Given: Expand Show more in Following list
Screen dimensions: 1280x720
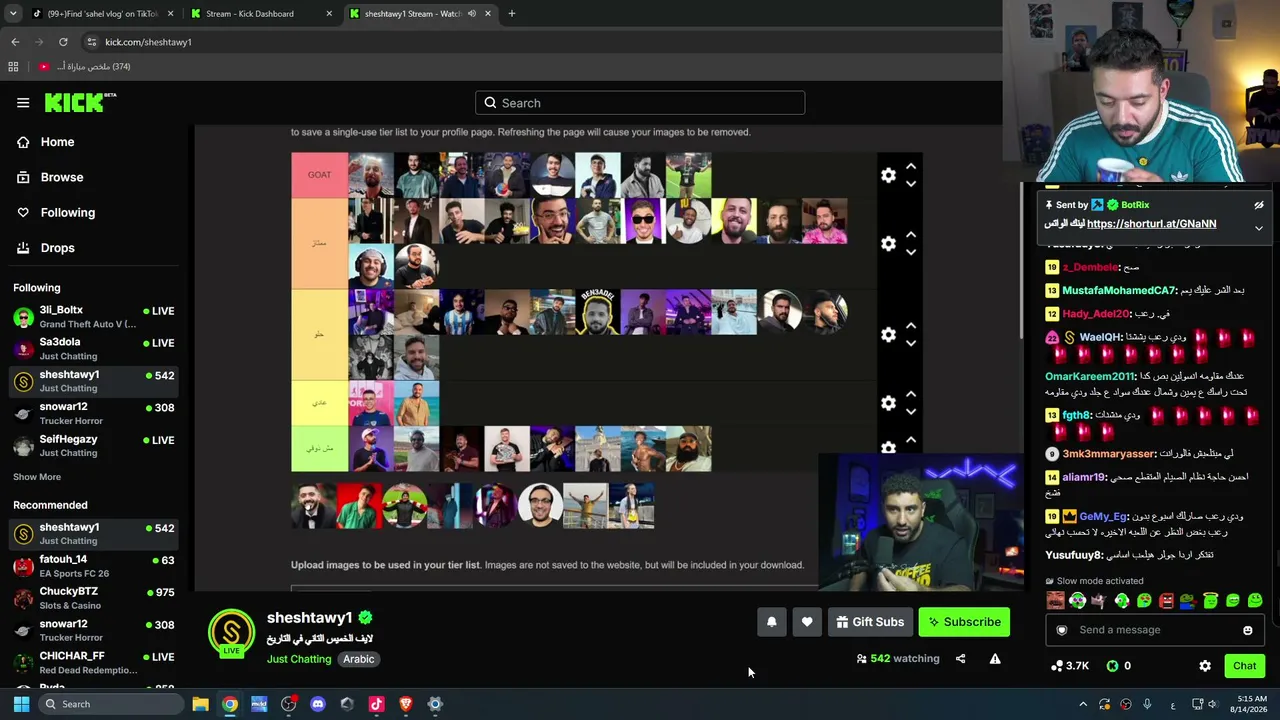Looking at the screenshot, I should [37, 477].
